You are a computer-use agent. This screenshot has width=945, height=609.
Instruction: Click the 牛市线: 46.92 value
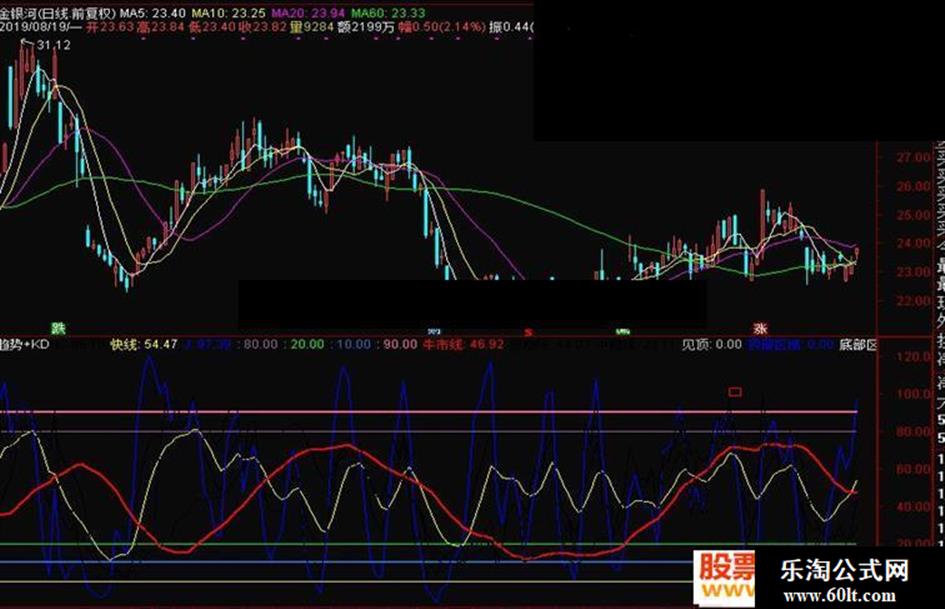[463, 344]
